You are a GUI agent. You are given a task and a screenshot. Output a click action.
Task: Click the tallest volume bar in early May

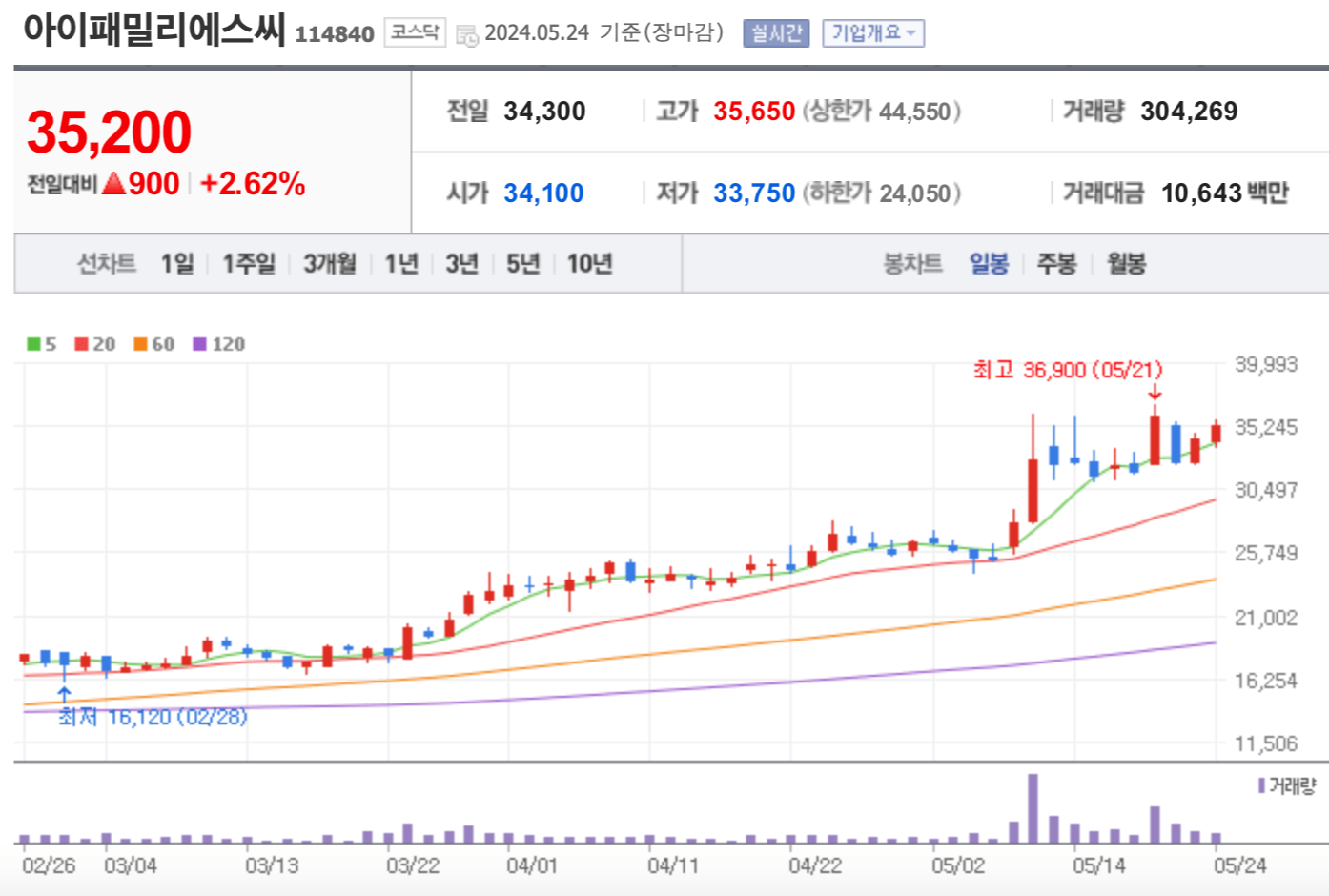point(1033,808)
